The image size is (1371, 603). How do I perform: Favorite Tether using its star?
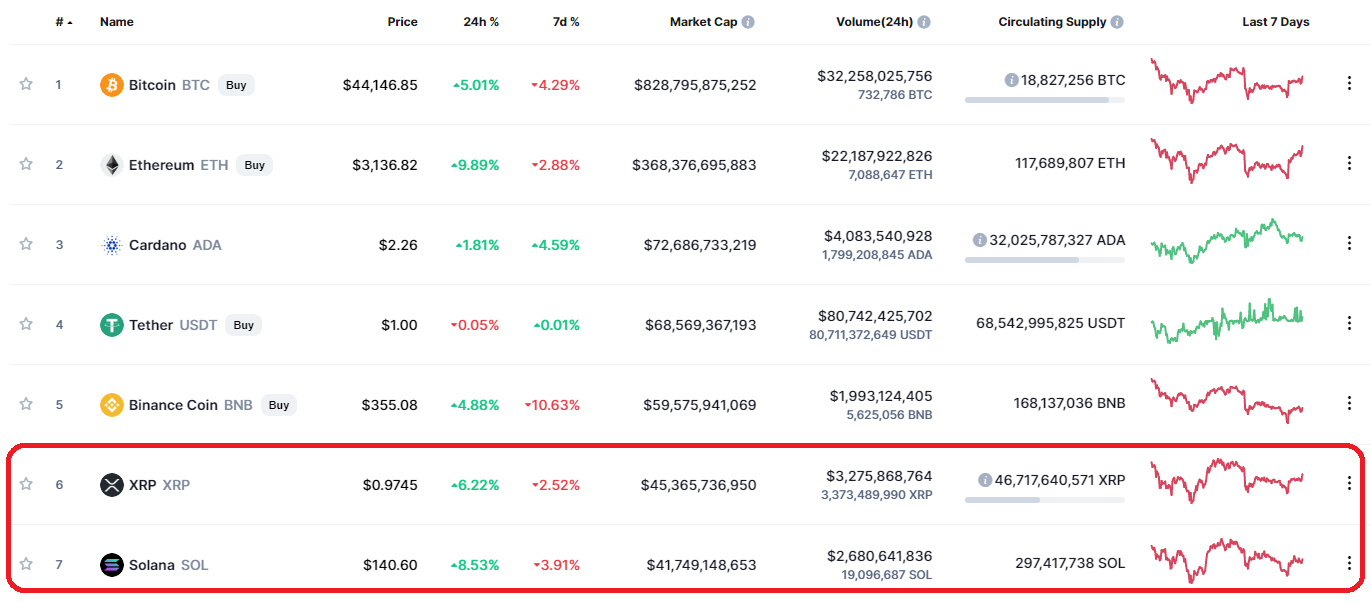pos(26,324)
